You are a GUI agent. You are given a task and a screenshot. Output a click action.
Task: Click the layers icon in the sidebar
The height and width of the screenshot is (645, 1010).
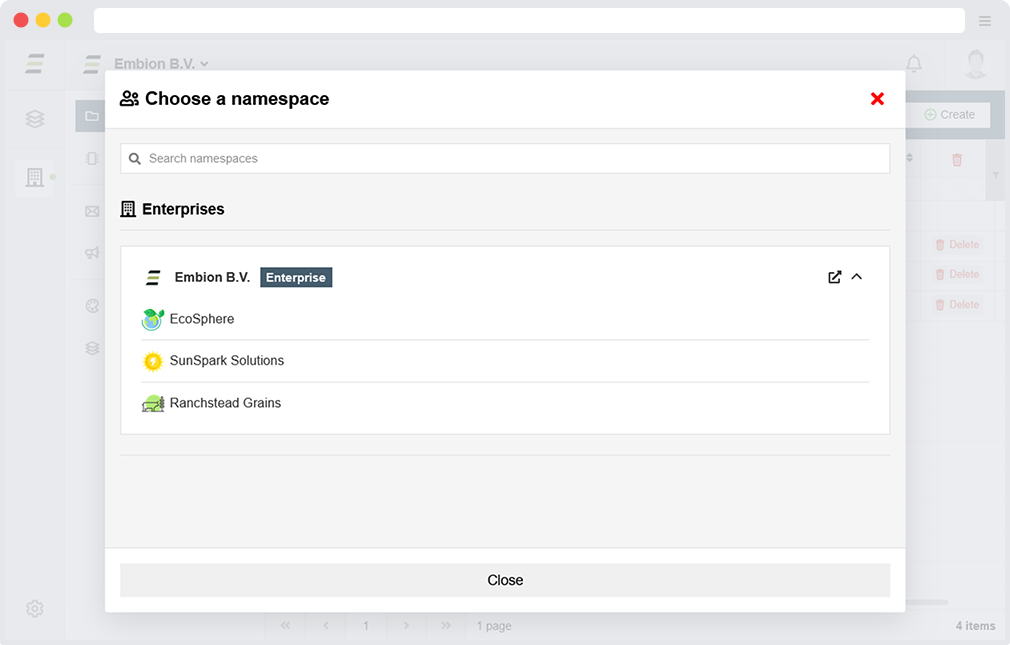pos(35,119)
